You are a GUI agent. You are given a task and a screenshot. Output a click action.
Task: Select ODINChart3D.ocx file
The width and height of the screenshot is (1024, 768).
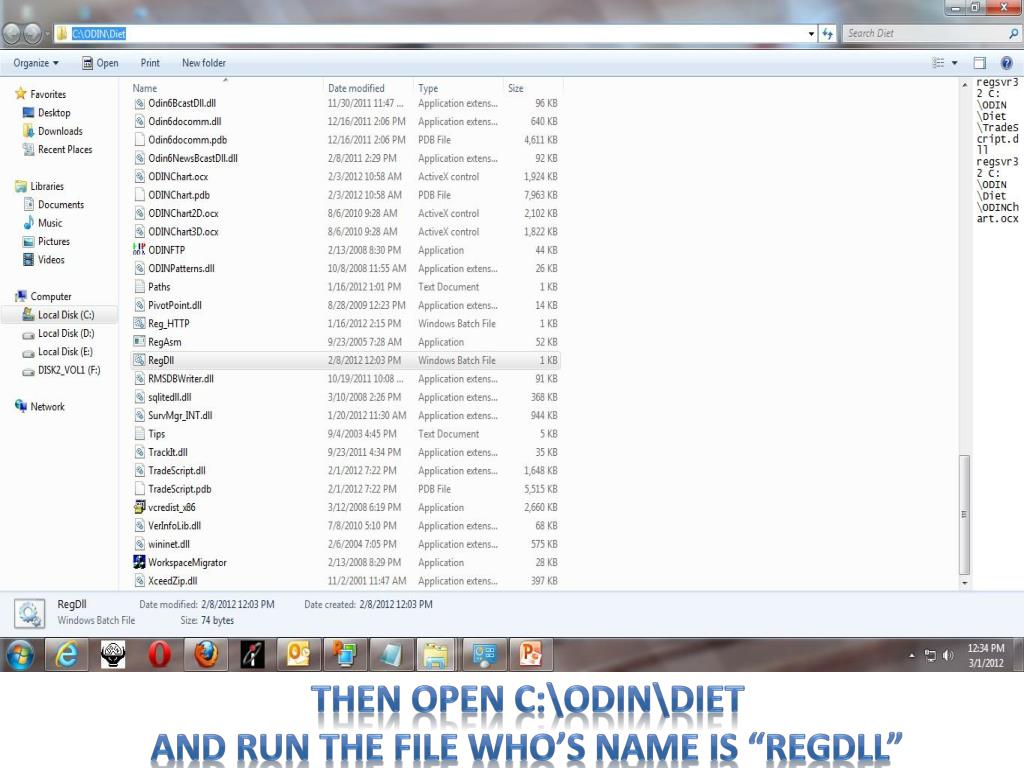[345, 231]
